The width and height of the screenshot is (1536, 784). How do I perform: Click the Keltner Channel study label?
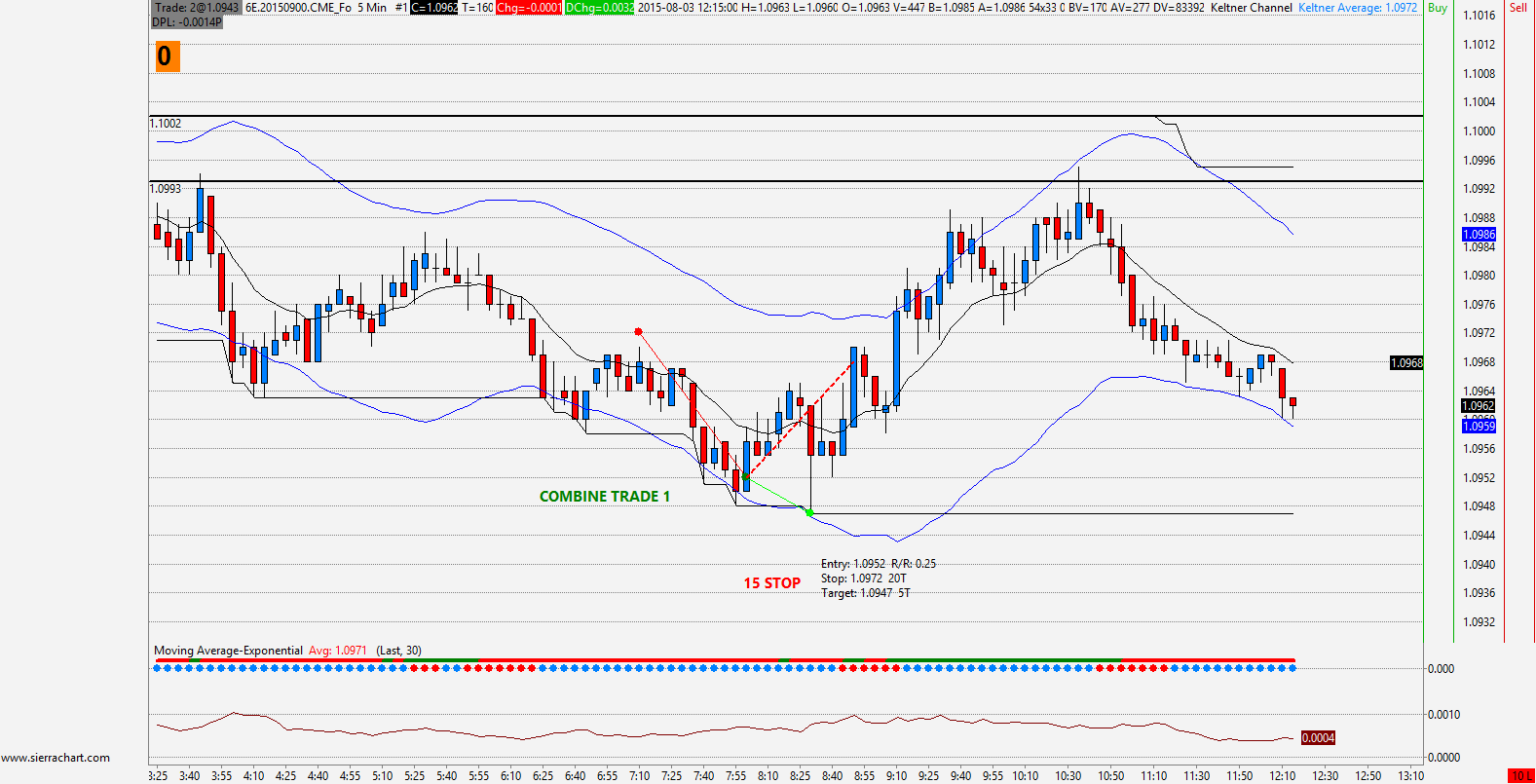[1251, 8]
